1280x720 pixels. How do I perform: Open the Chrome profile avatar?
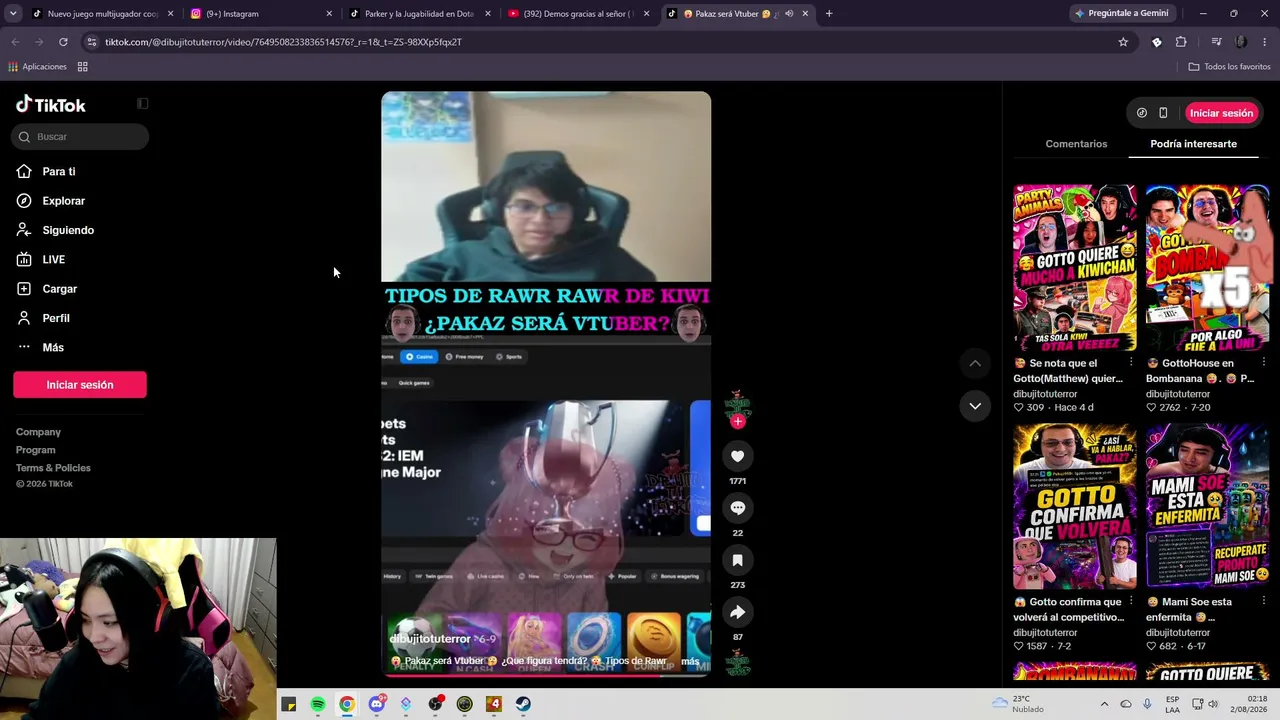[1241, 42]
